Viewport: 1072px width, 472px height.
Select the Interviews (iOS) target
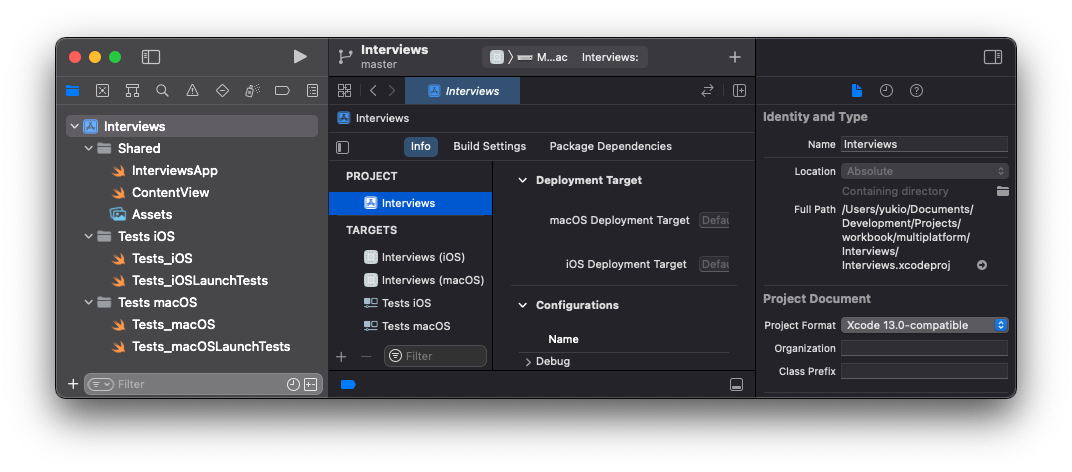(414, 257)
